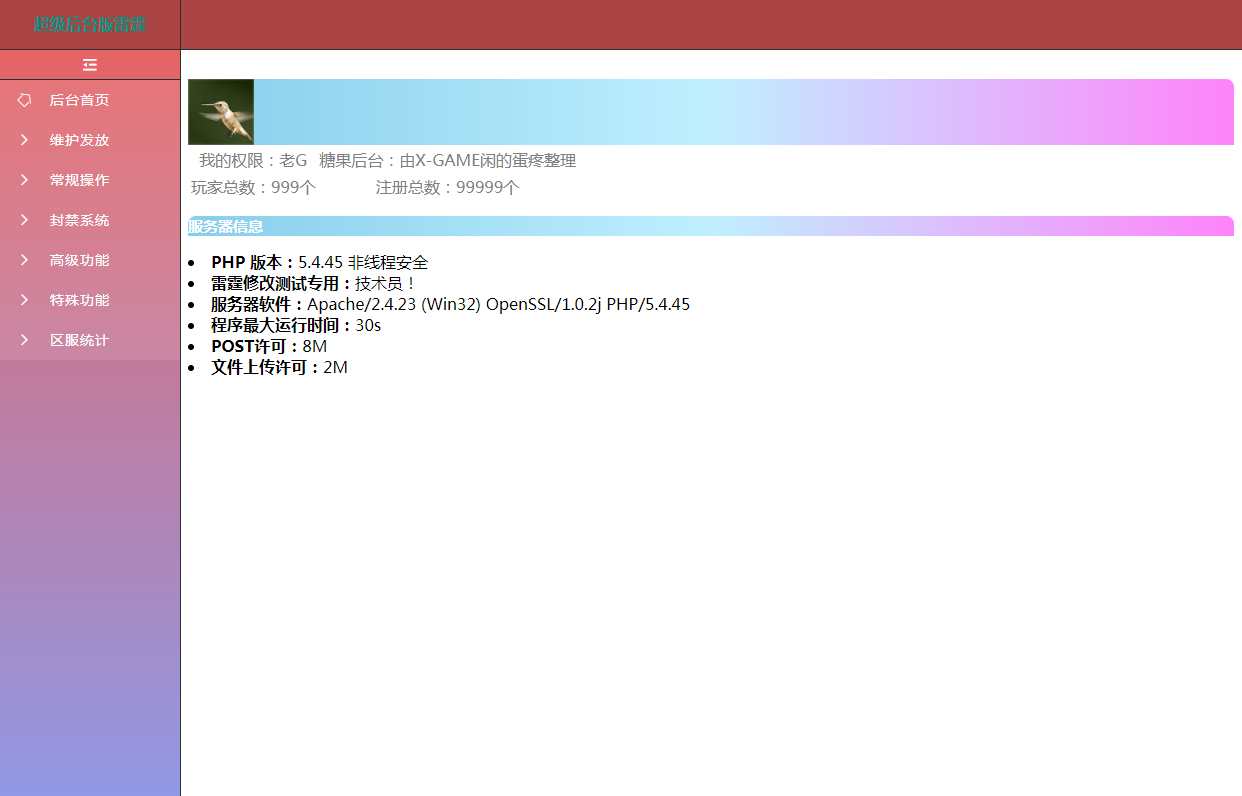Click the hummingbird avatar thumbnail

tap(221, 112)
